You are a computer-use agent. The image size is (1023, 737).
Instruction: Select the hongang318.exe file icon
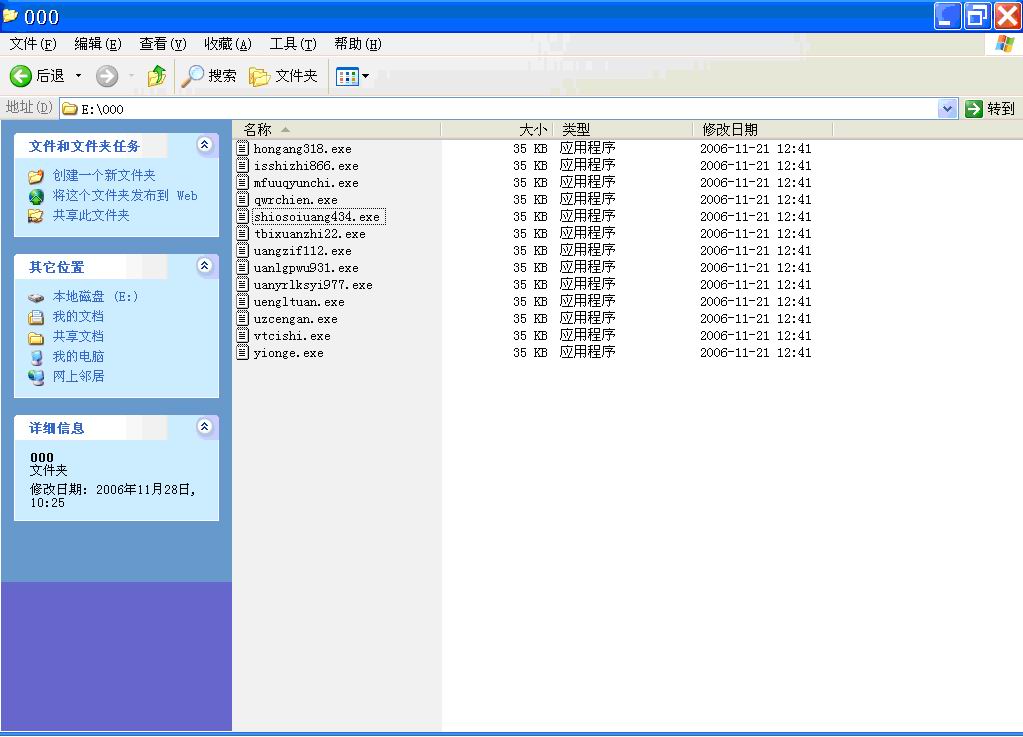pyautogui.click(x=242, y=149)
